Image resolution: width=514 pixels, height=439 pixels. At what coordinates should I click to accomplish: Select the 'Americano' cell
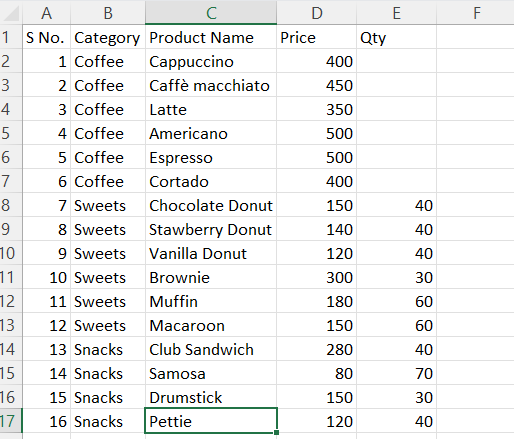211,133
